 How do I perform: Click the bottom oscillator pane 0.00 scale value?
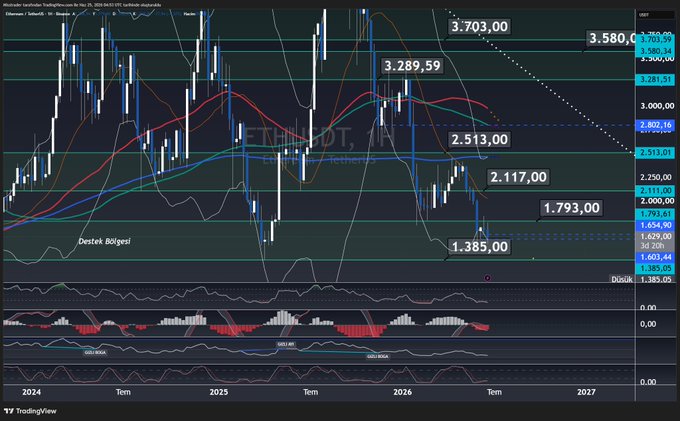[648, 382]
